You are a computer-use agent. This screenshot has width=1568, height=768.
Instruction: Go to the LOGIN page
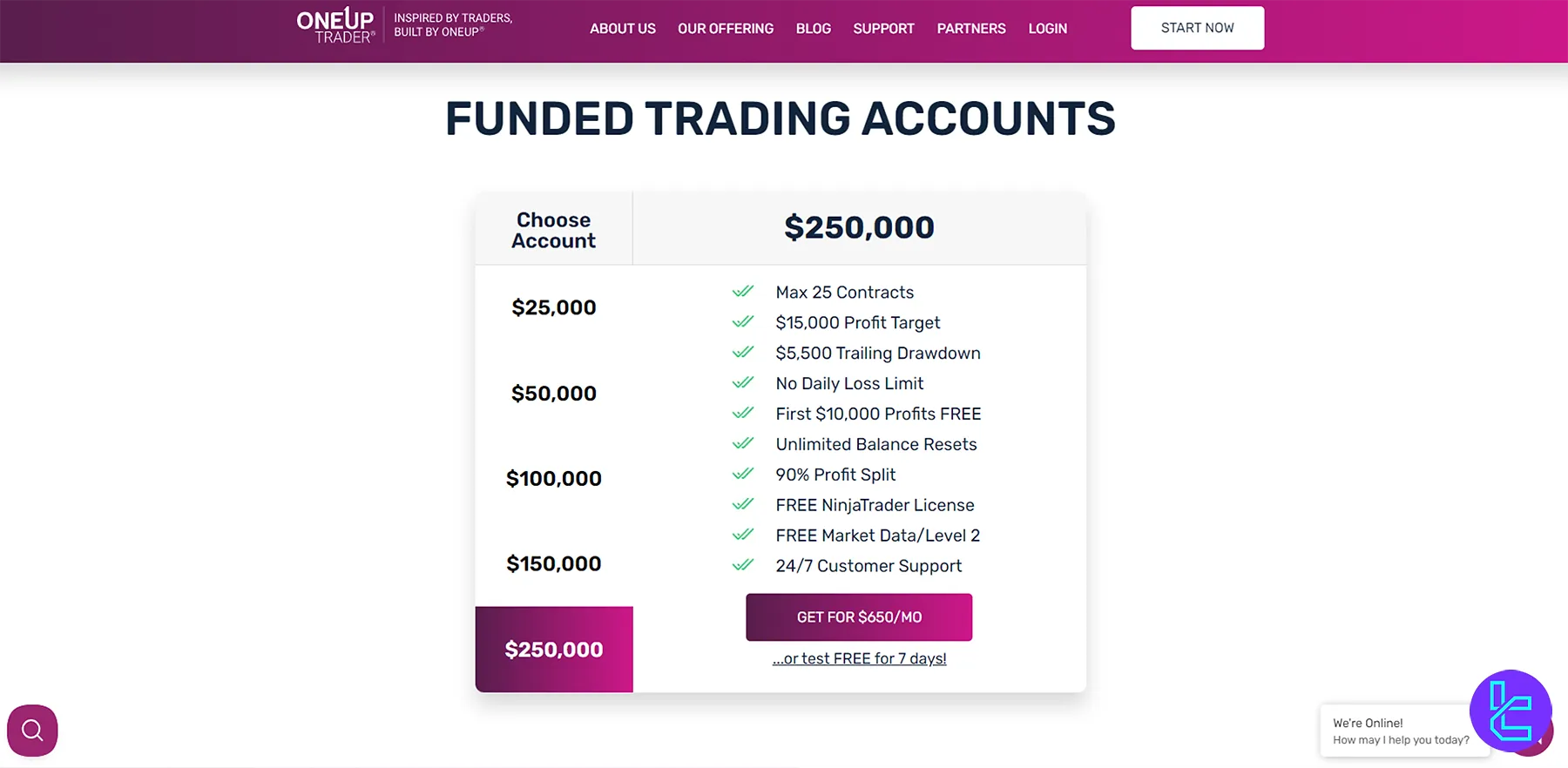click(x=1047, y=28)
